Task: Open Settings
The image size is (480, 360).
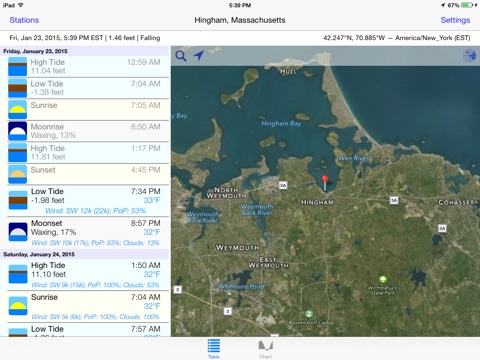Action: [455, 20]
